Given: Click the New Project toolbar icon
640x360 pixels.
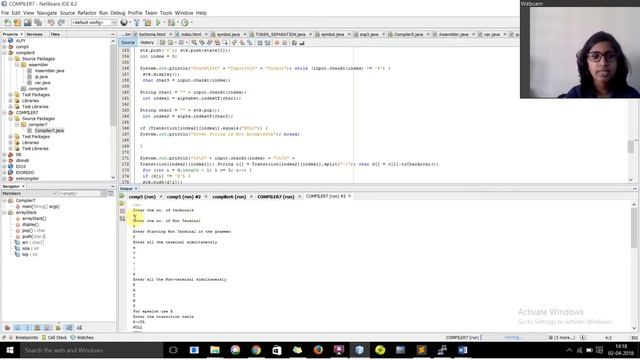Looking at the screenshot, I should click(x=17, y=23).
